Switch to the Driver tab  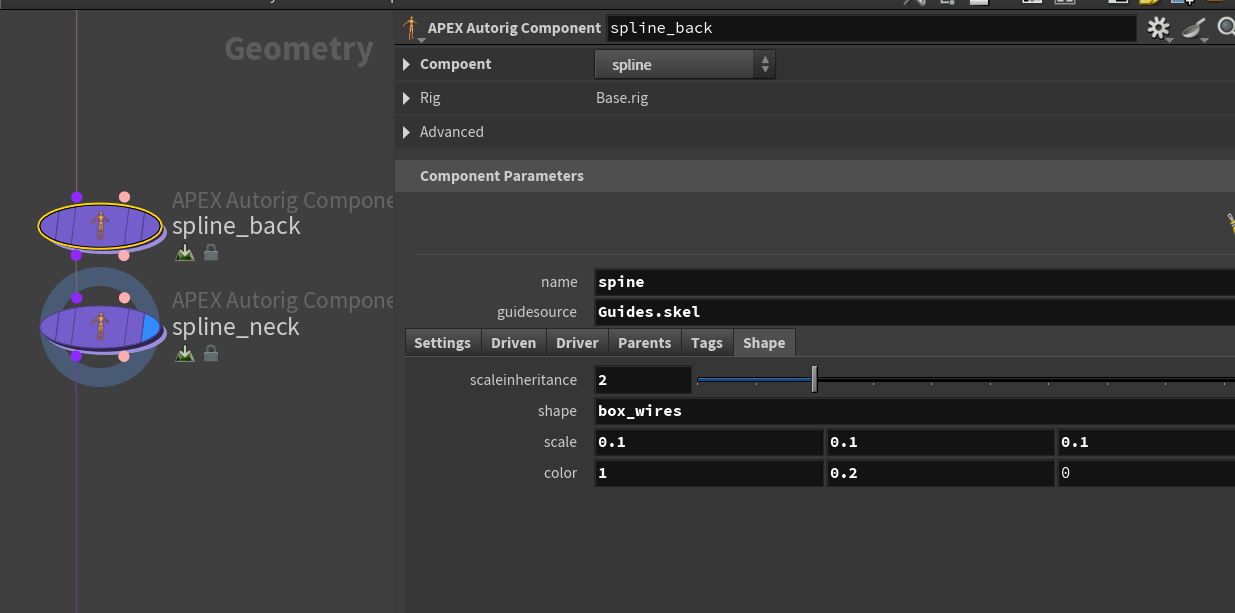click(x=577, y=343)
